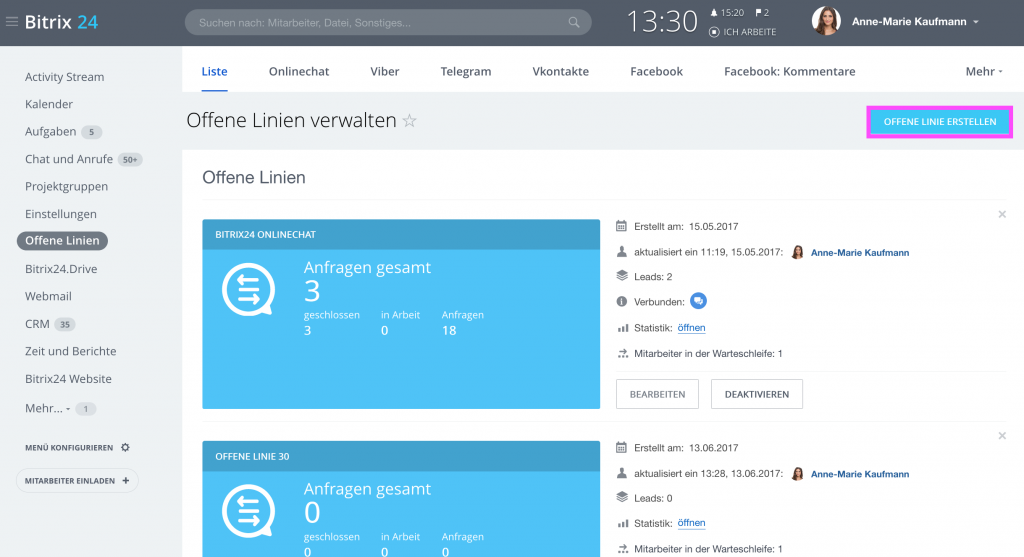Image resolution: width=1024 pixels, height=557 pixels.
Task: Open Zeit und Berichte in the sidebar
Action: (71, 351)
